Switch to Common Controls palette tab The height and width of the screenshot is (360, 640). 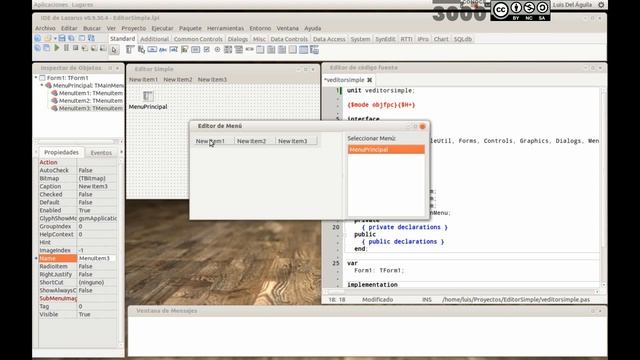(x=198, y=39)
